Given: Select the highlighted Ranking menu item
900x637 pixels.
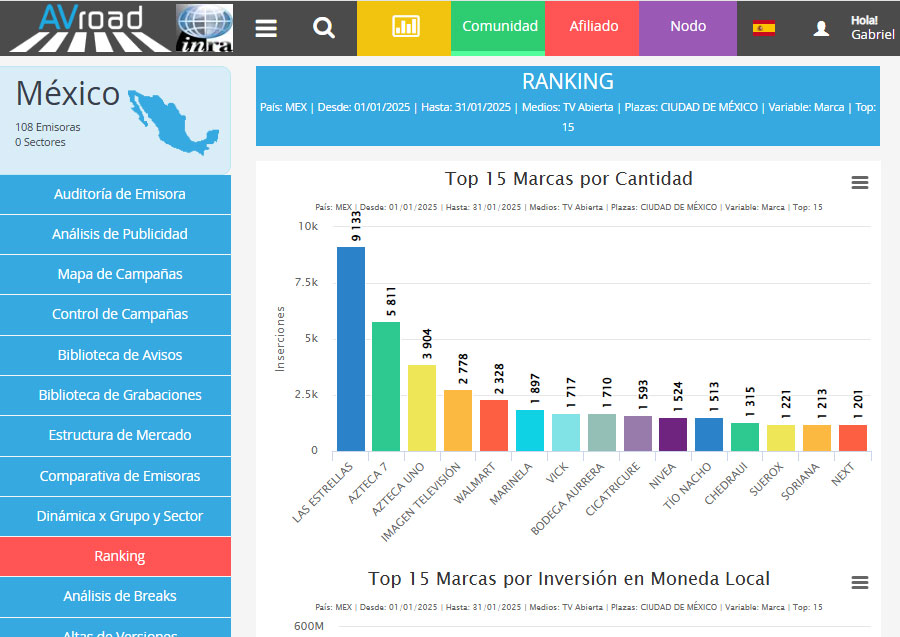Looking at the screenshot, I should pos(115,557).
